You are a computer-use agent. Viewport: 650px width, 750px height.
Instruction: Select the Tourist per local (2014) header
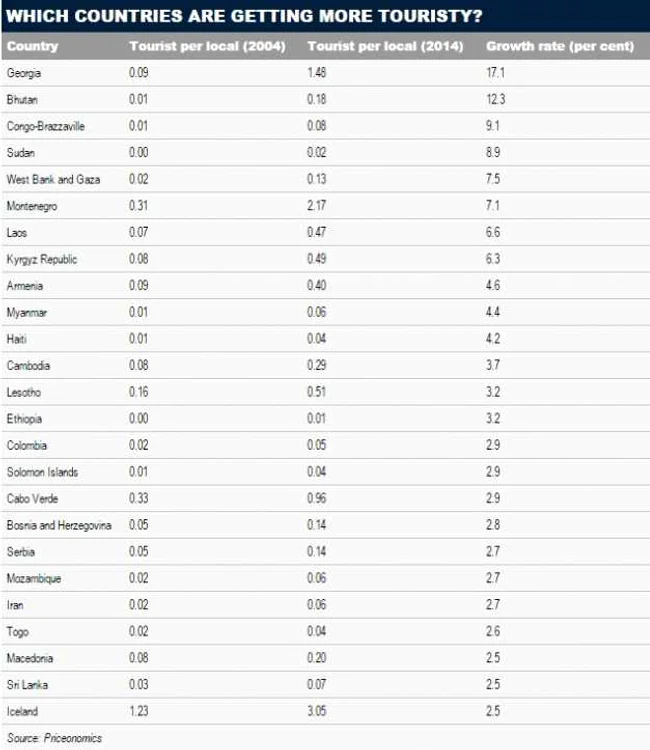(x=386, y=46)
